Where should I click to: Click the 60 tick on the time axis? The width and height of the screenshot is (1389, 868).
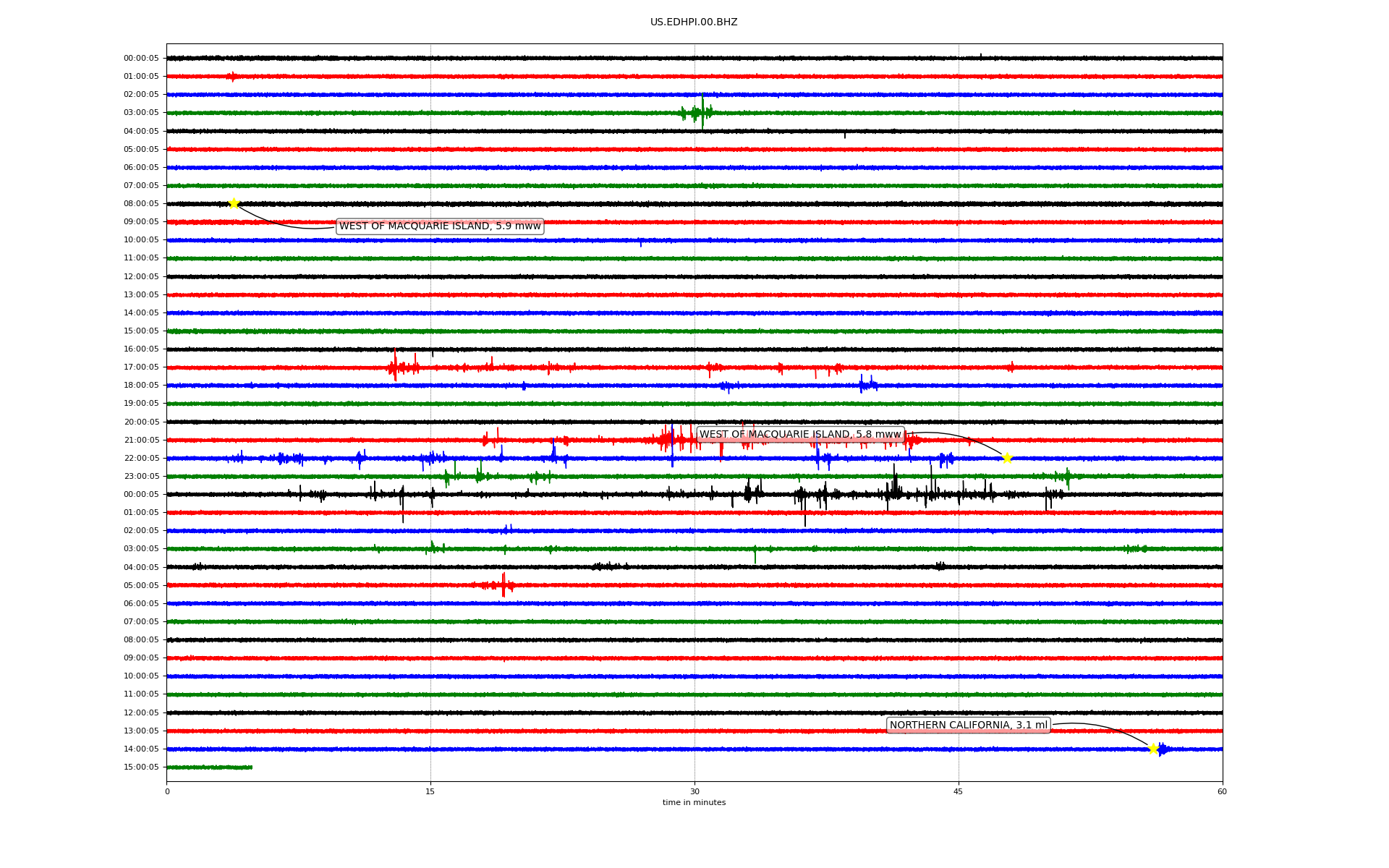[x=1222, y=791]
